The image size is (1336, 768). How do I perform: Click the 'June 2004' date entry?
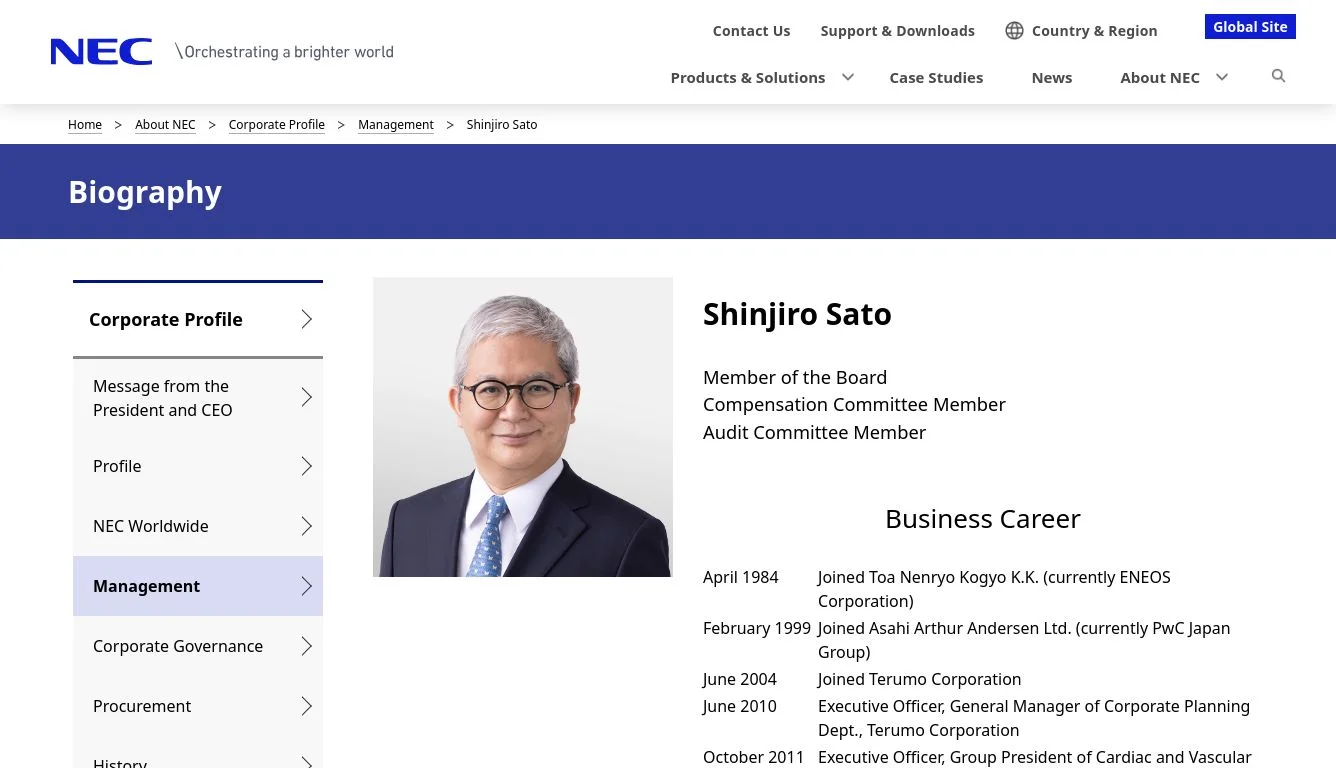tap(740, 679)
